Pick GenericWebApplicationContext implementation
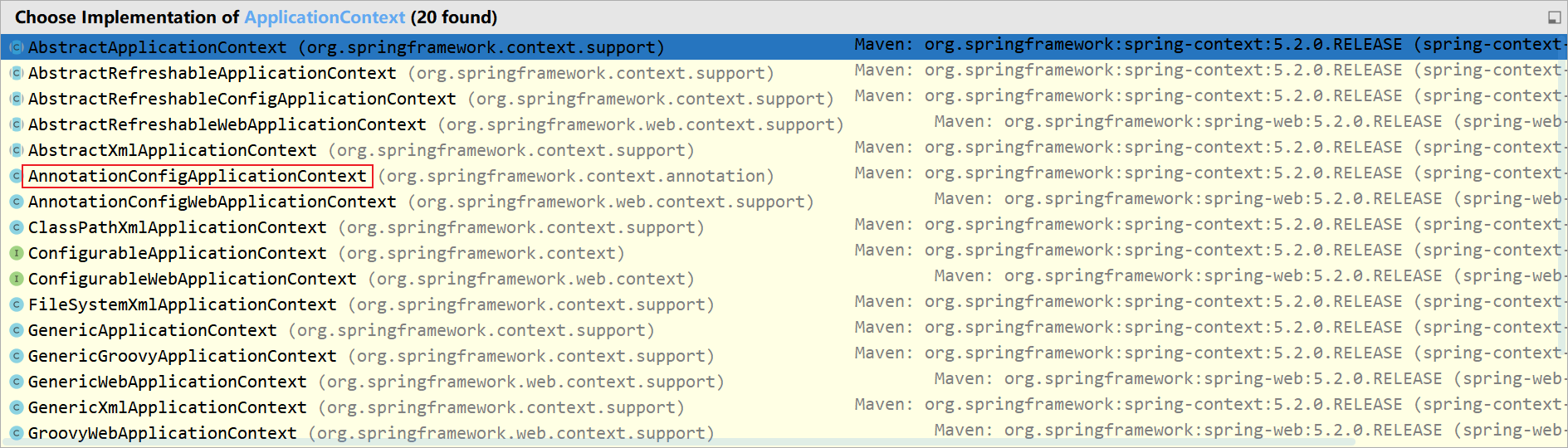The height and width of the screenshot is (448, 1568). [x=167, y=382]
